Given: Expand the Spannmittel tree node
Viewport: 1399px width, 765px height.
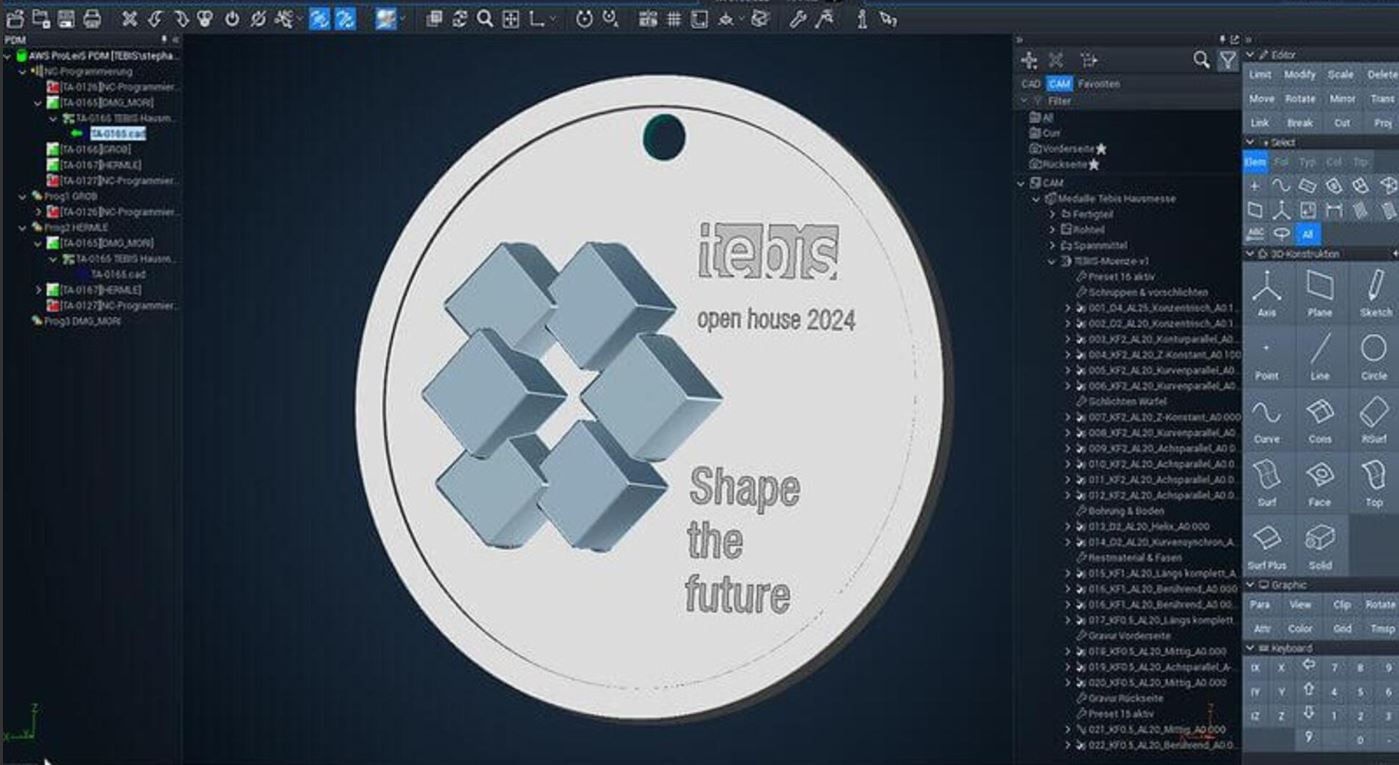Looking at the screenshot, I should point(1053,245).
